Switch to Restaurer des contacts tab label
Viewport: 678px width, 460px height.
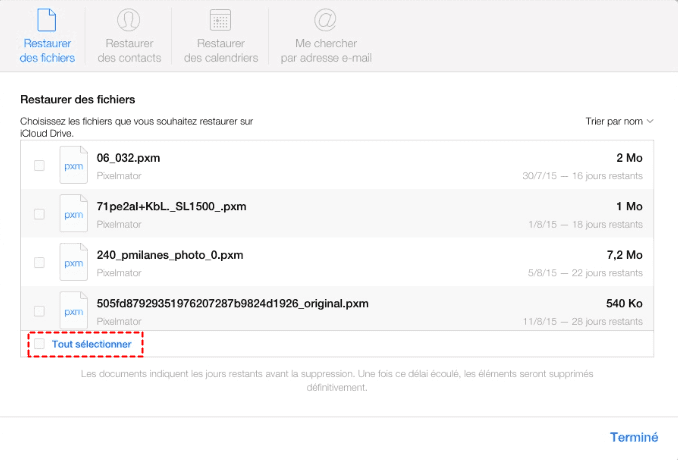tap(128, 51)
